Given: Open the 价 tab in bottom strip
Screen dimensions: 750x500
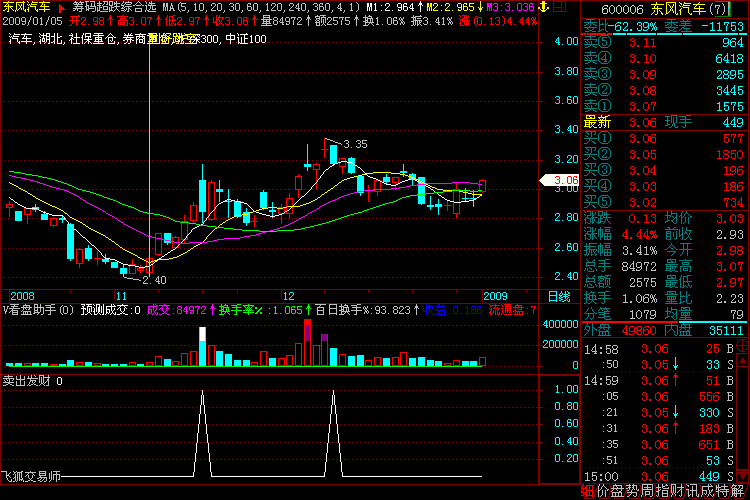Looking at the screenshot, I should (603, 491).
